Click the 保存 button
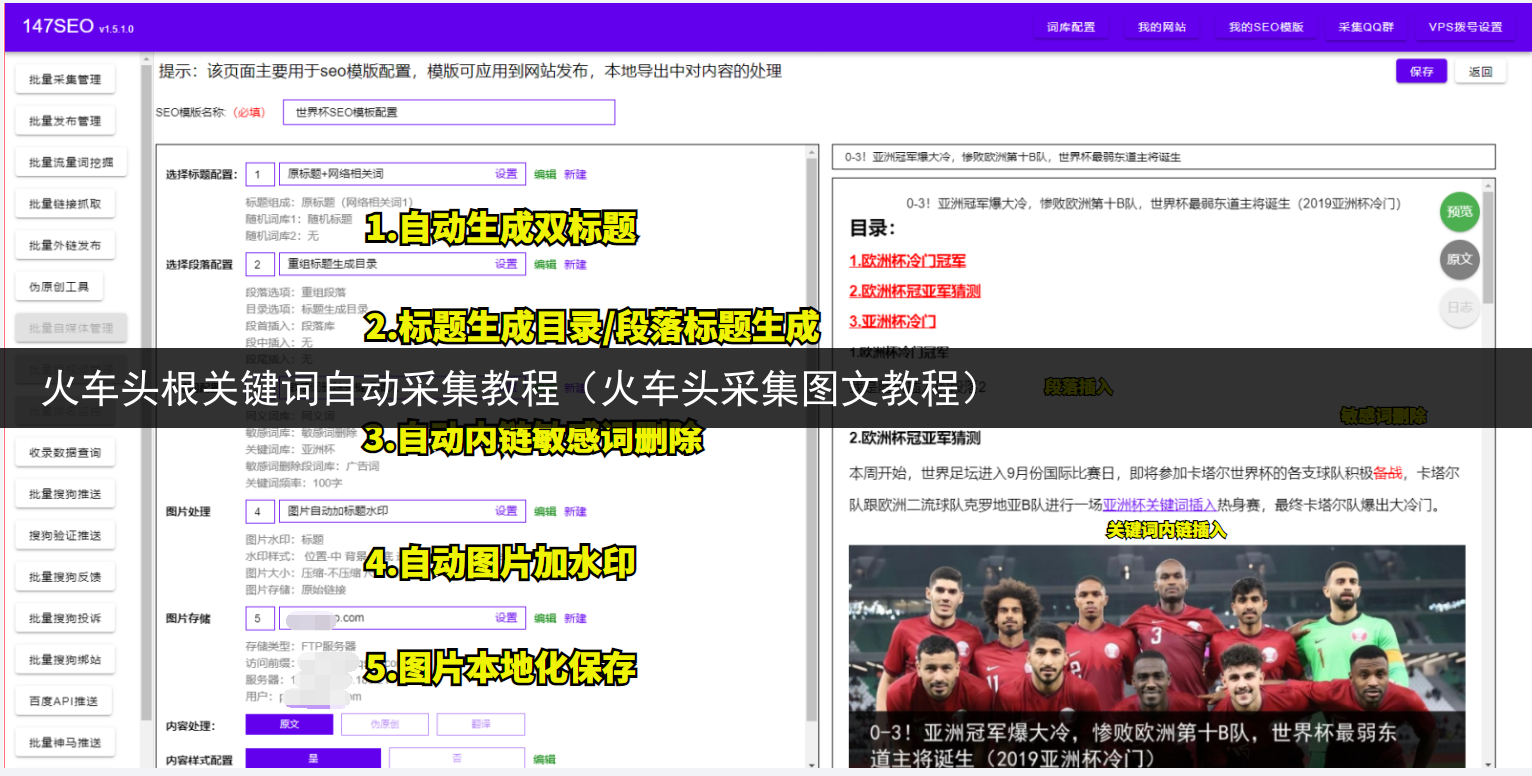The height and width of the screenshot is (776, 1532). point(1421,71)
